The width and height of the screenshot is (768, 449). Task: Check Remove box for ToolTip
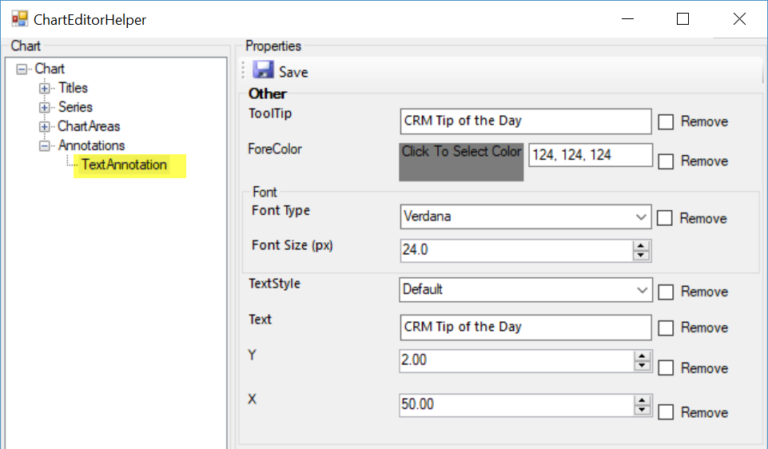[x=666, y=122]
